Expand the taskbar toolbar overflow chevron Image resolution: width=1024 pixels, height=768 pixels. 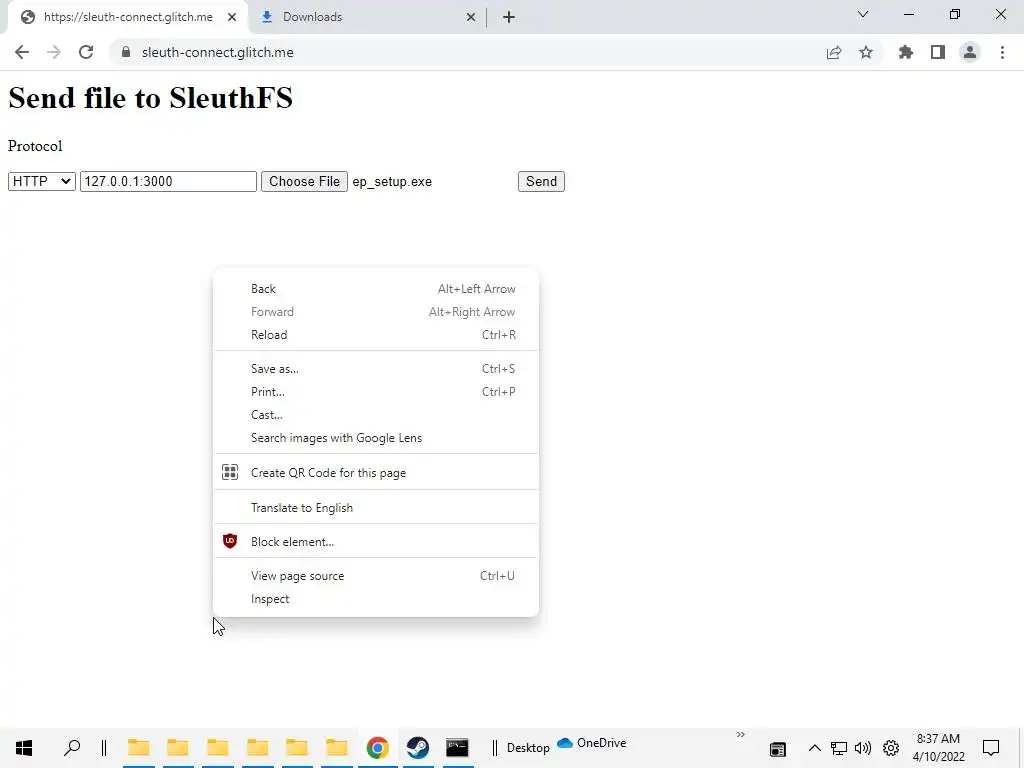[x=741, y=735]
